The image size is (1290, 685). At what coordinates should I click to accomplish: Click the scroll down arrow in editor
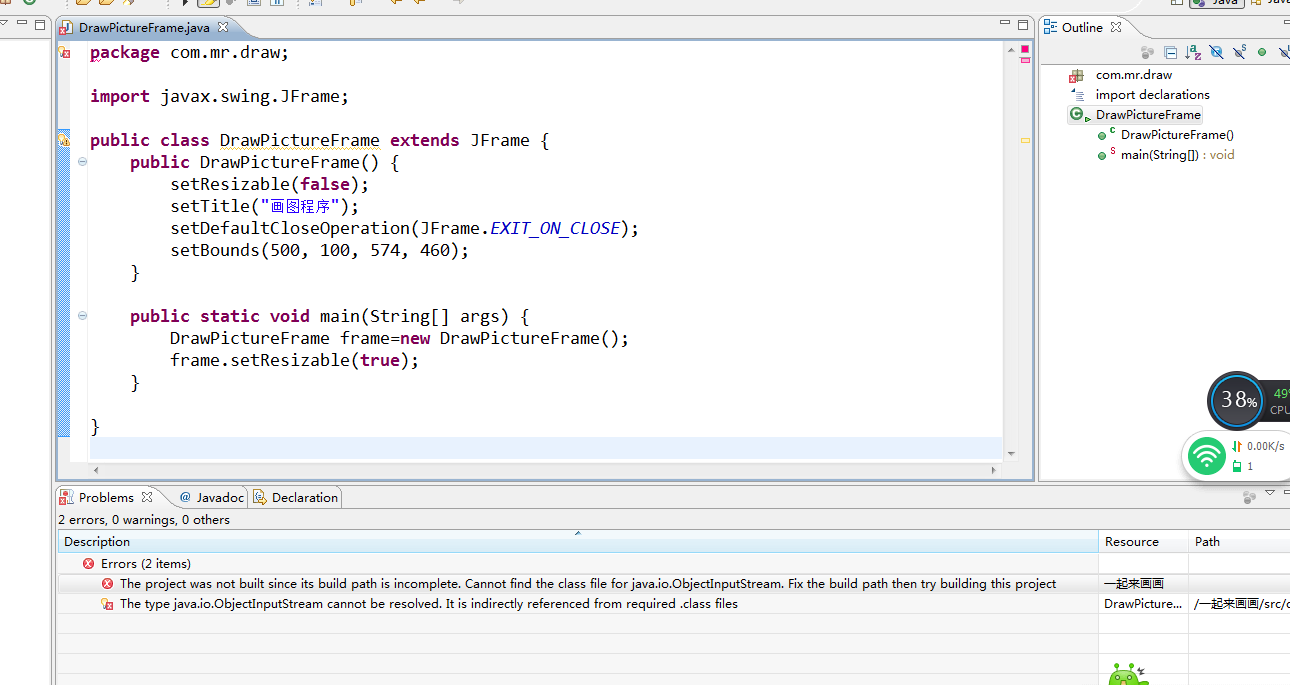coord(1011,454)
